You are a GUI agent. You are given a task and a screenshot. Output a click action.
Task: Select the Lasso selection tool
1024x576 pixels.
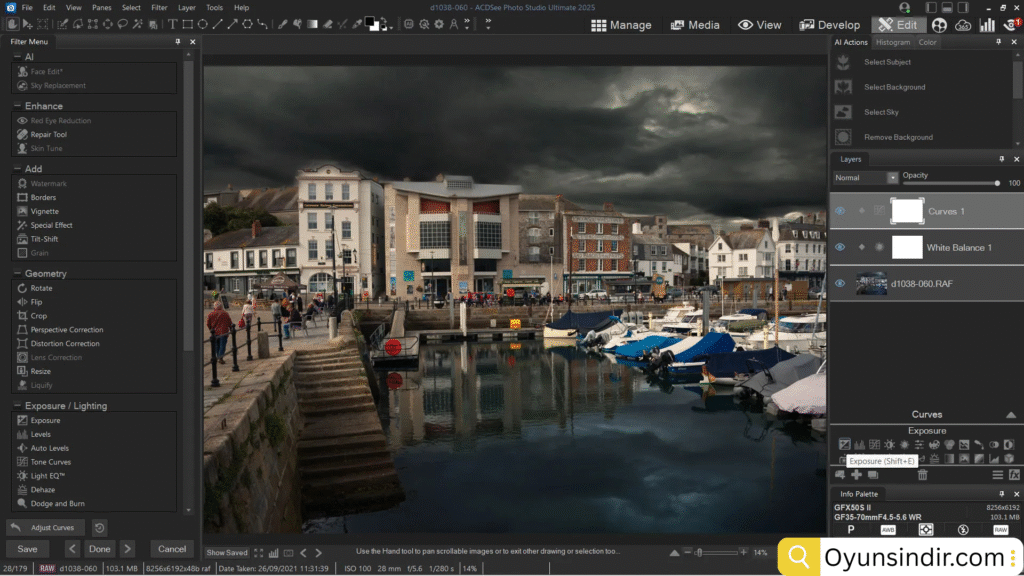click(122, 24)
